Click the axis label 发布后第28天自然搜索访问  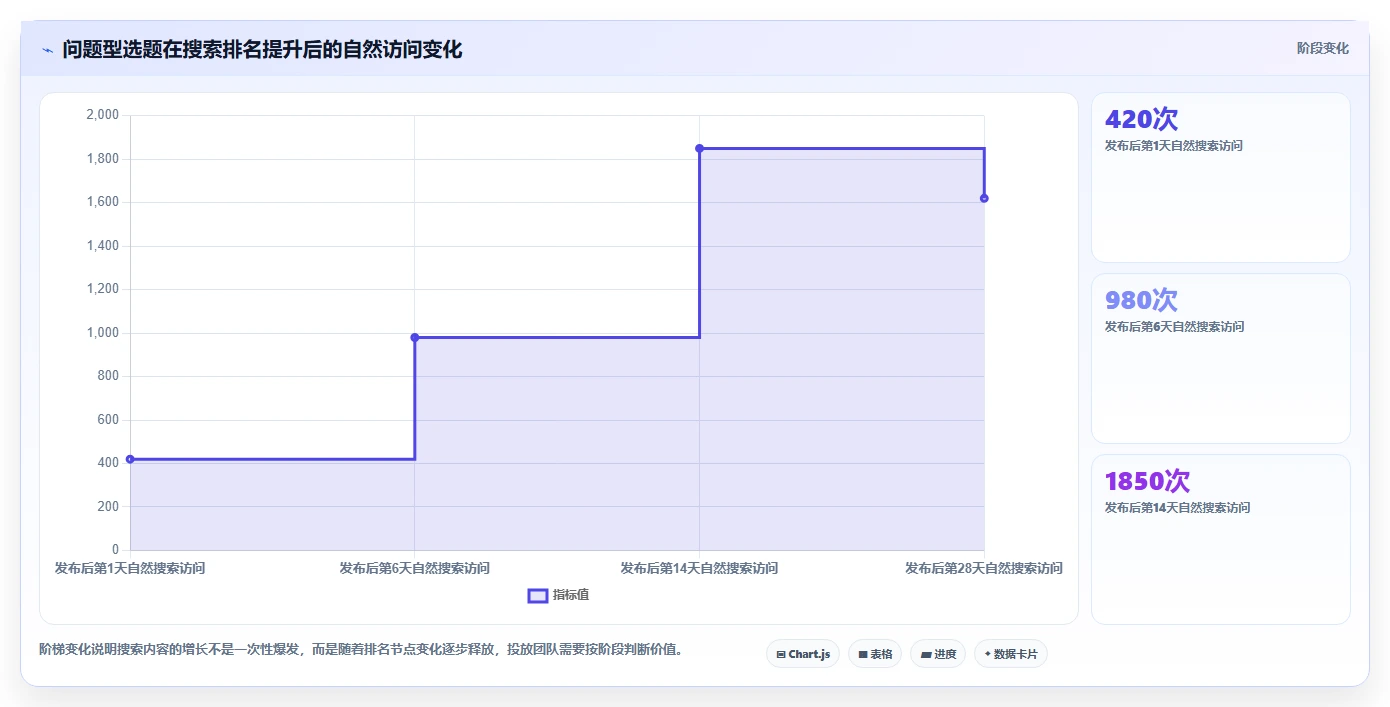pyautogui.click(x=984, y=568)
